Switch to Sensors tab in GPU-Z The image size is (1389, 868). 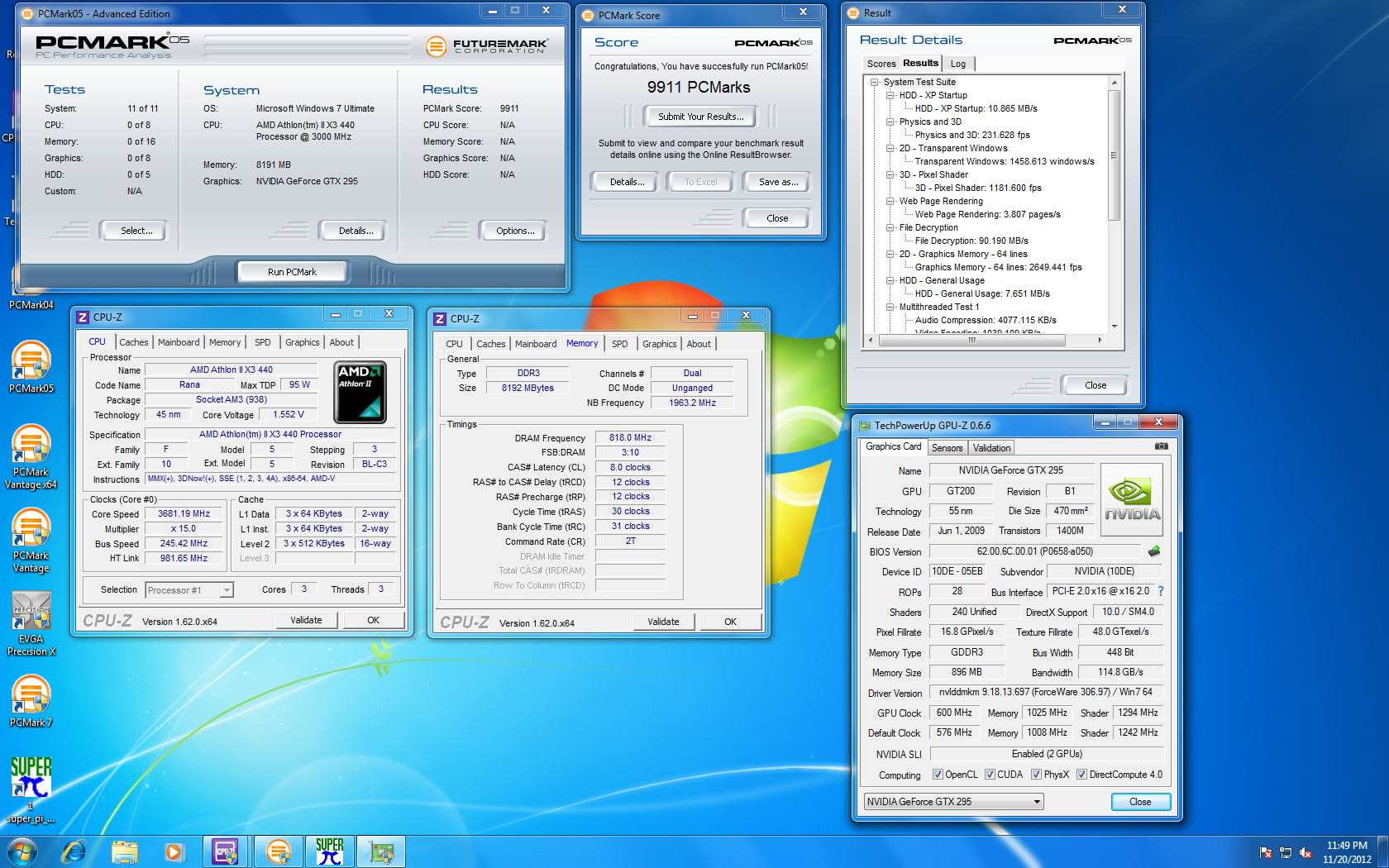(947, 448)
